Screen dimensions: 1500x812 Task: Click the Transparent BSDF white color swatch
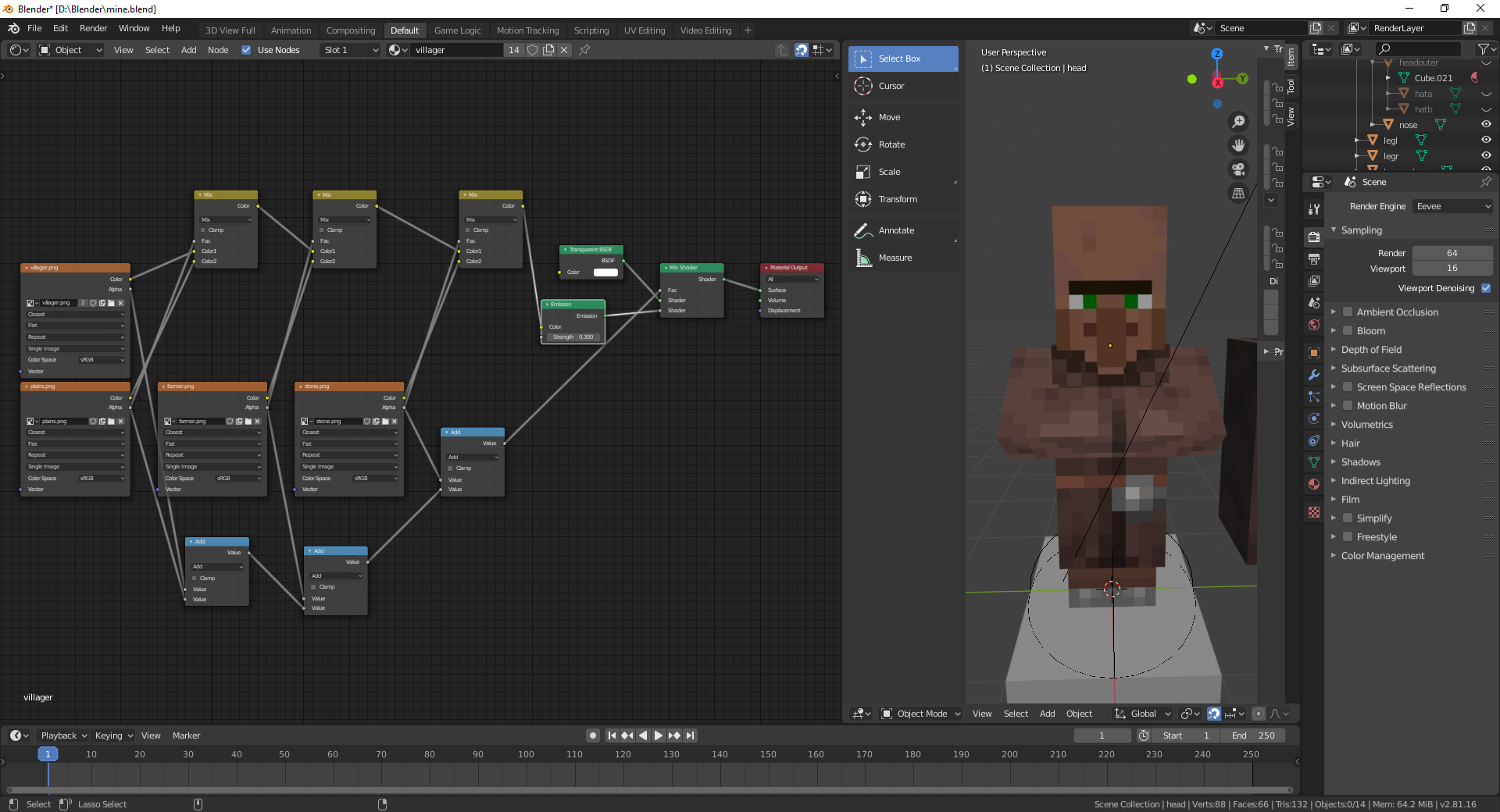tap(605, 272)
